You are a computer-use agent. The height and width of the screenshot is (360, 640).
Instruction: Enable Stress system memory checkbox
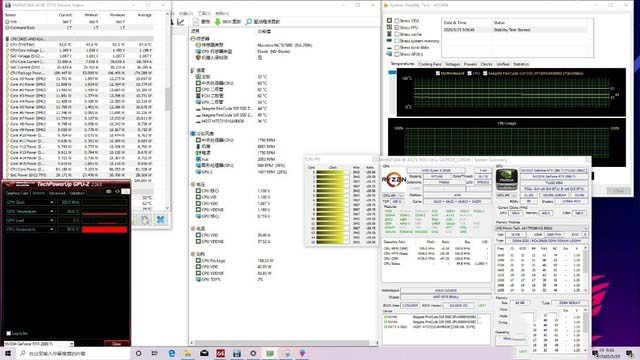pyautogui.click(x=396, y=41)
